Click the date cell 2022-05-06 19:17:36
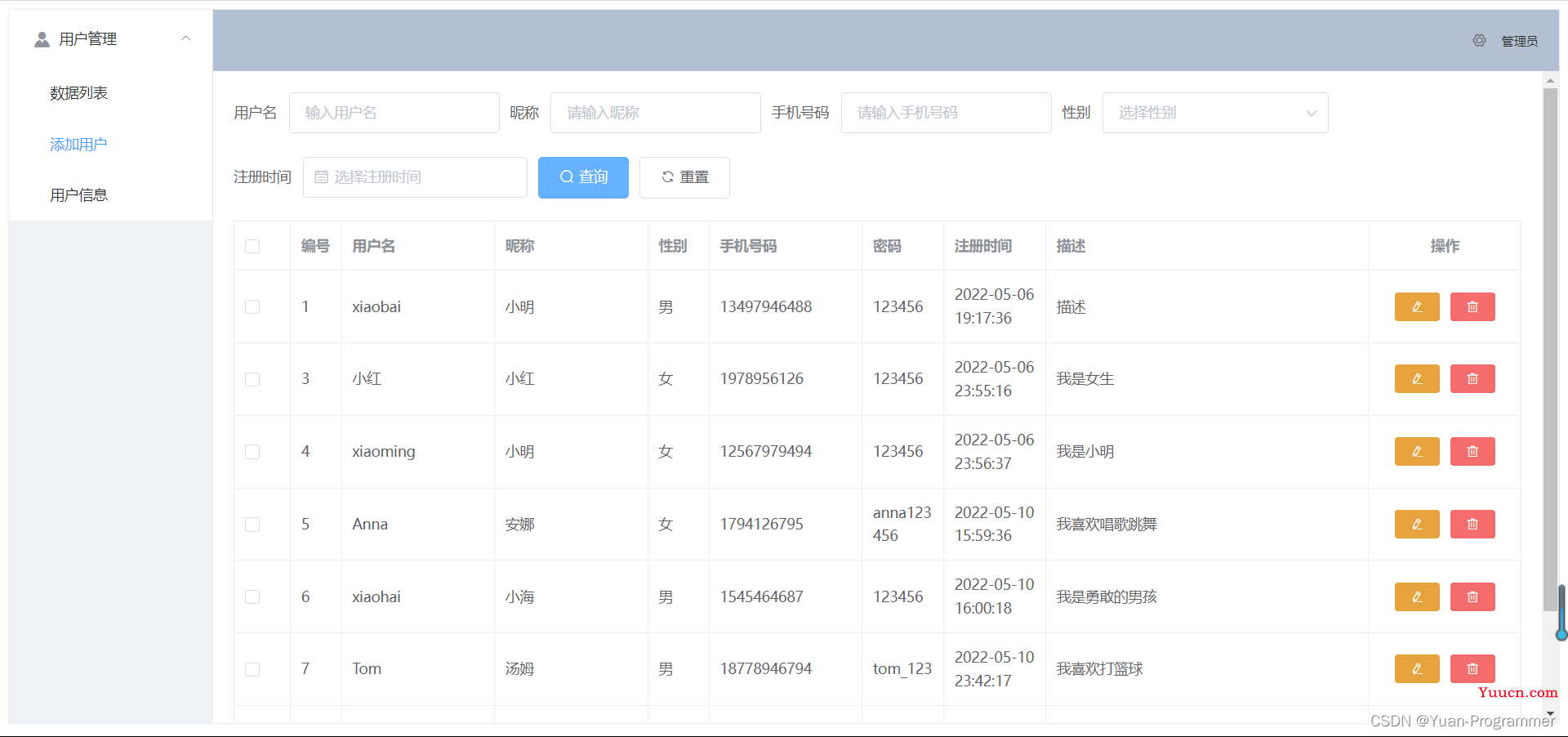 (994, 306)
